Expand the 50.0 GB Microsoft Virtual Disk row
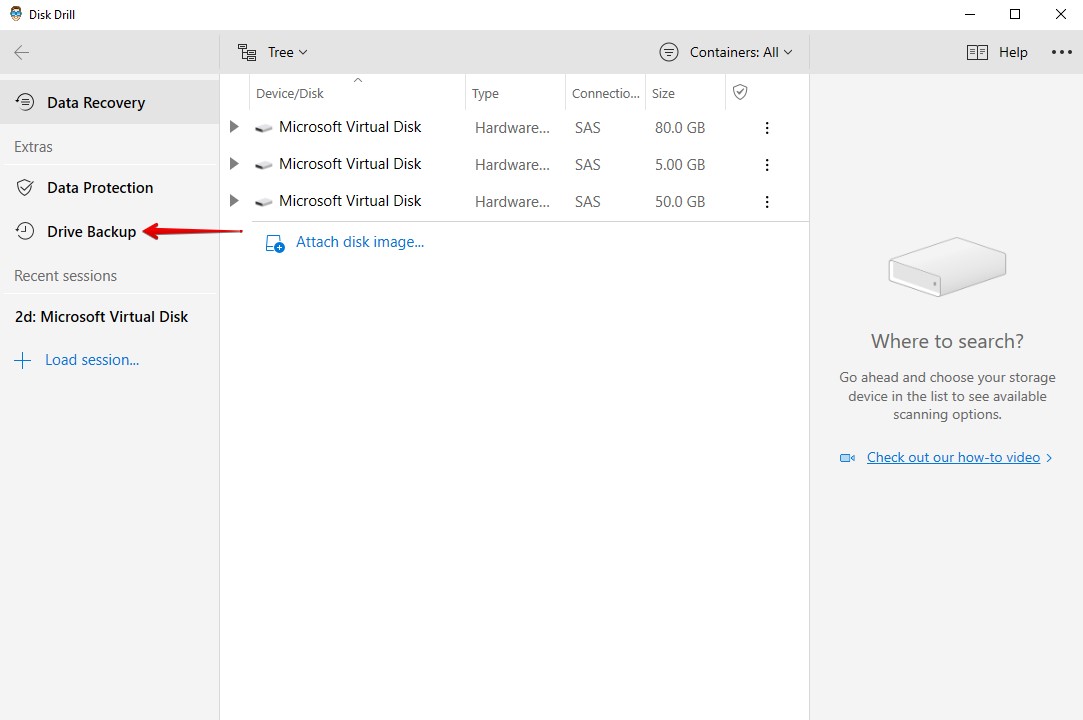This screenshot has width=1083, height=720. coord(234,201)
